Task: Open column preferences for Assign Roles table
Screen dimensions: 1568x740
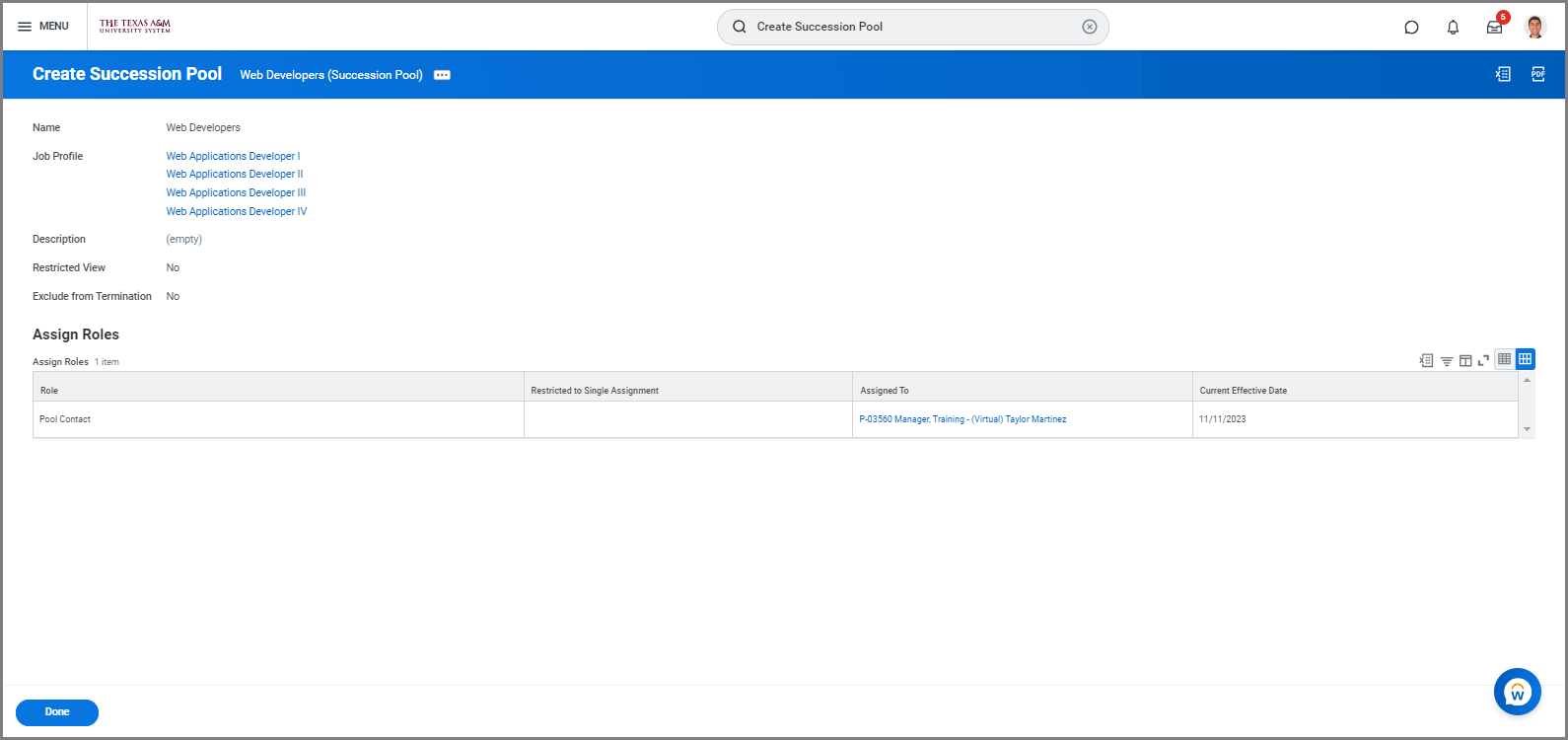Action: 1465,361
